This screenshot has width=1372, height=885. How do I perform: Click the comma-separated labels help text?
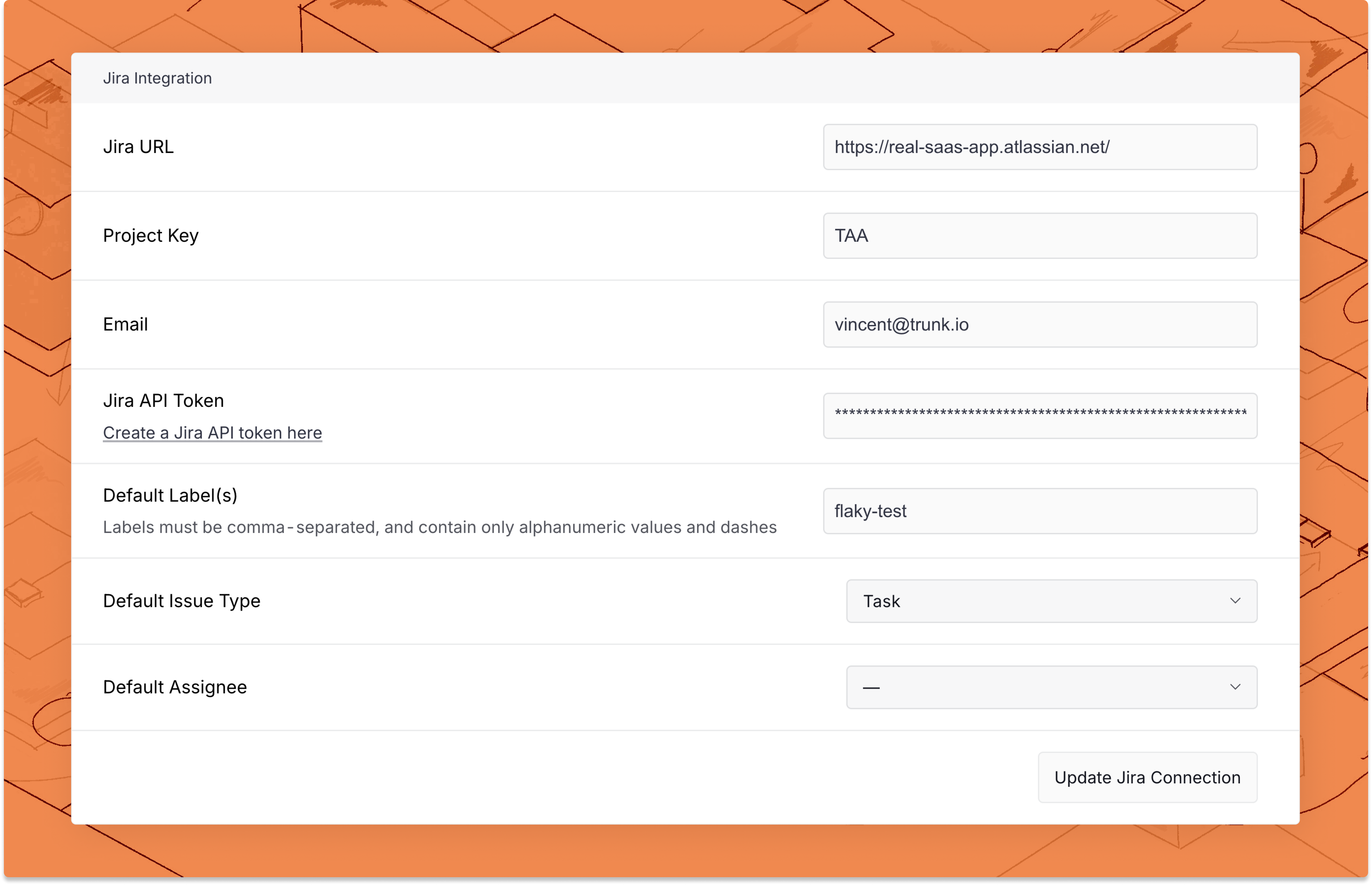[439, 527]
